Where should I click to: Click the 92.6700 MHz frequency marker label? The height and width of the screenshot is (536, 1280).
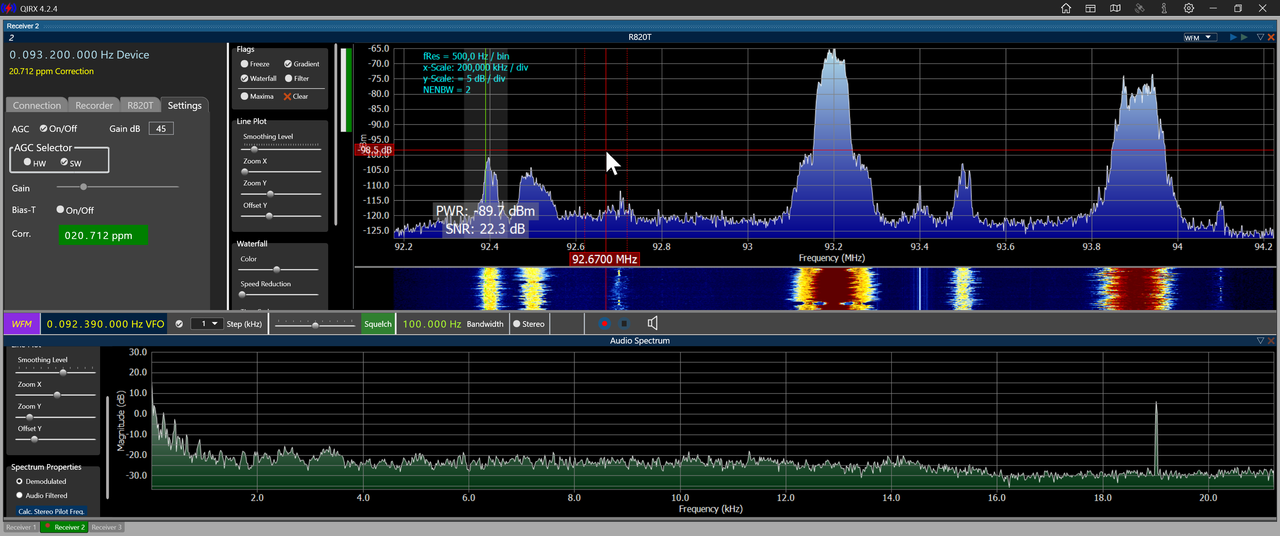click(x=604, y=258)
